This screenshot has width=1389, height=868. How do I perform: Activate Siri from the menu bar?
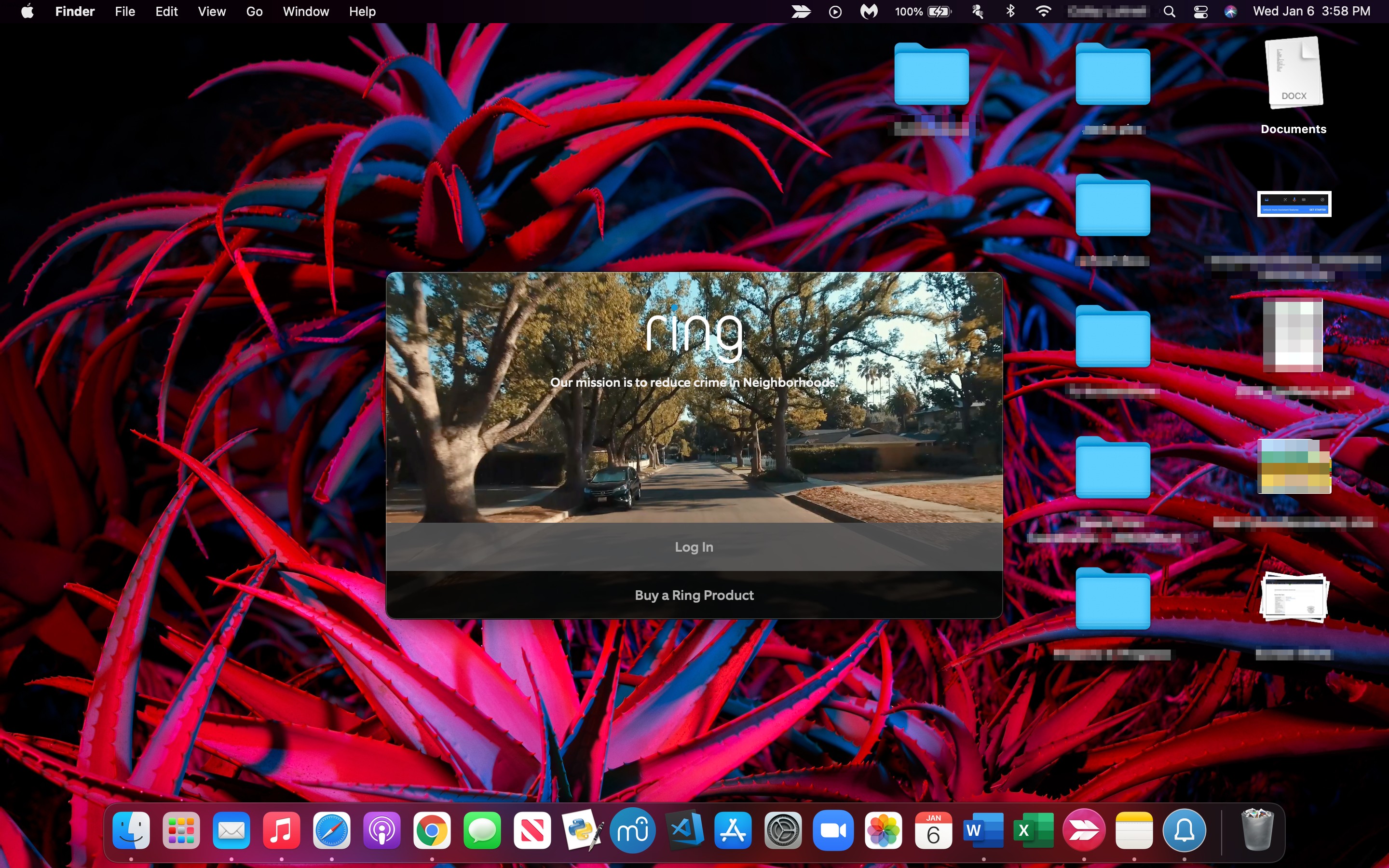[1230, 12]
